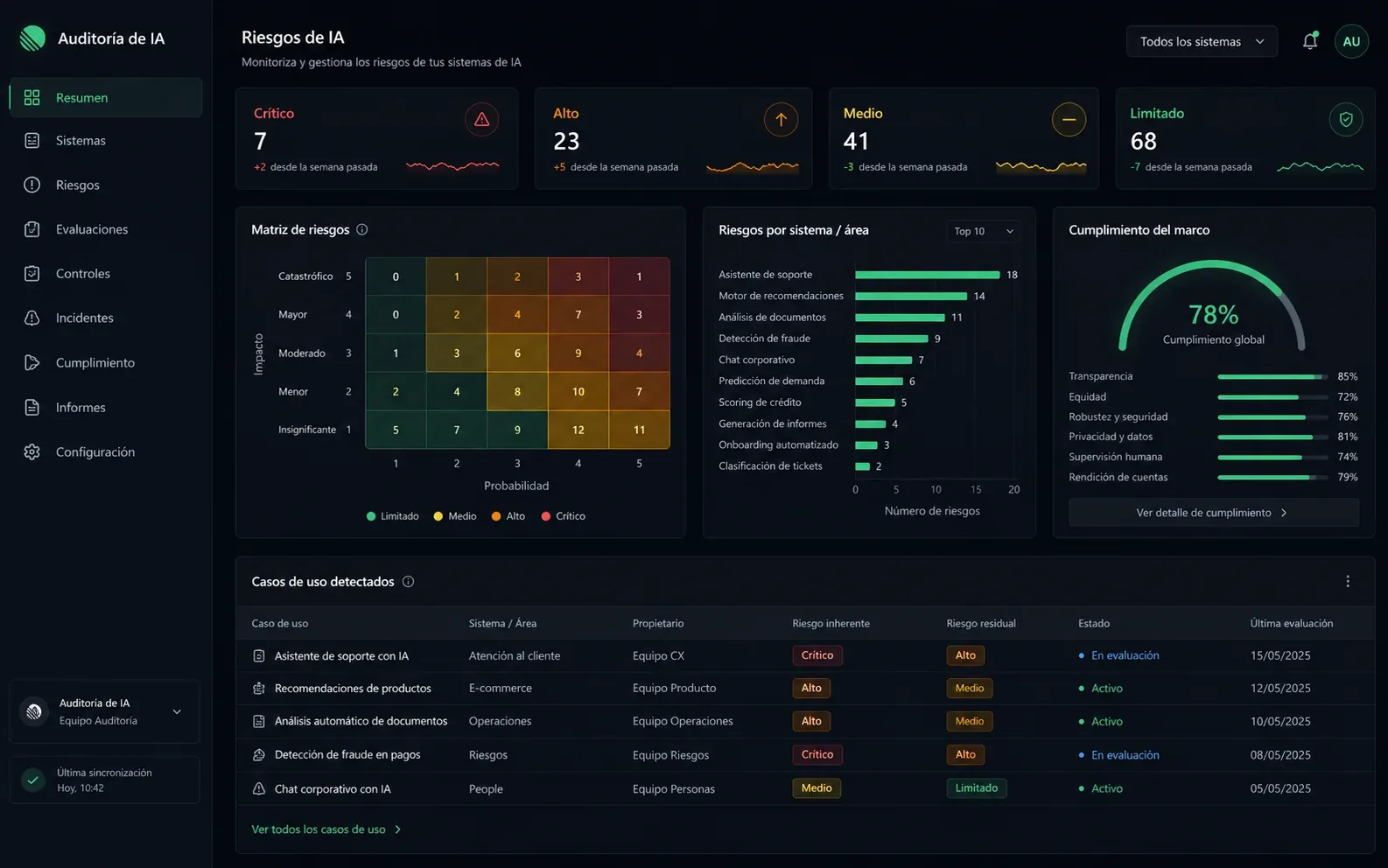
Task: Click the Sistemas icon in sidebar
Action: click(x=32, y=141)
